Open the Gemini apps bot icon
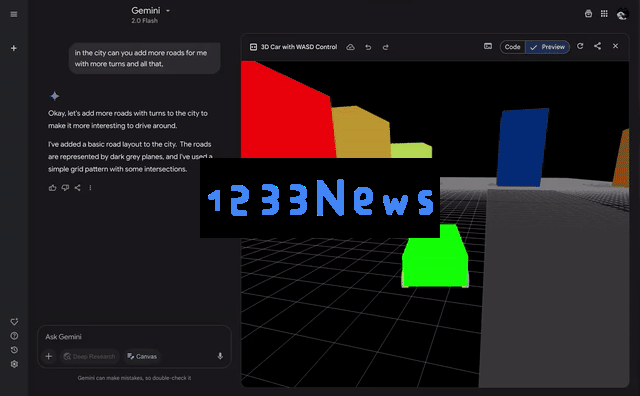Screen dimensions: 640x396 point(588,14)
